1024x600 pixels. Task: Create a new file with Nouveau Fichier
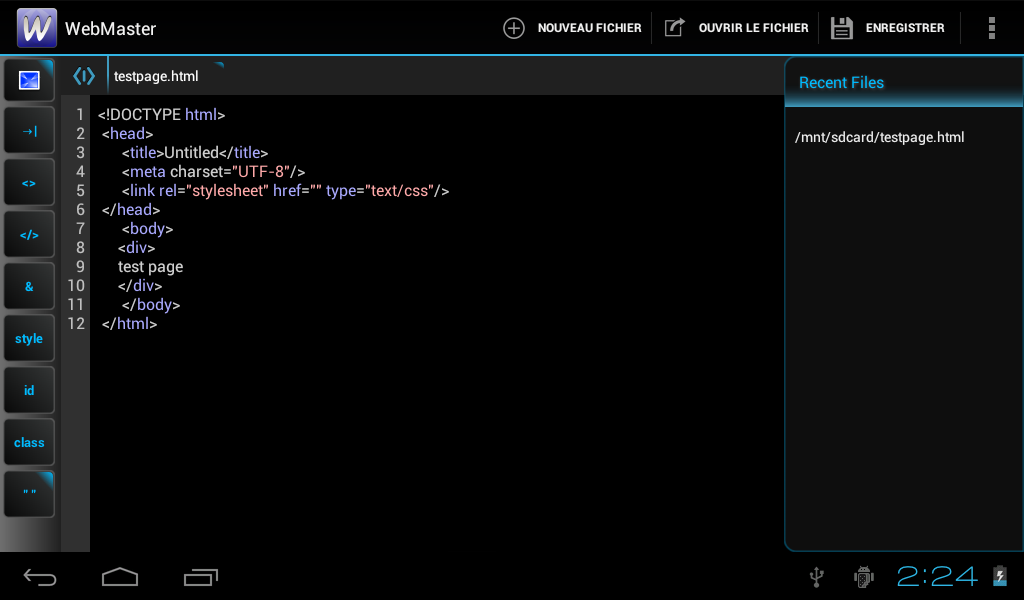pos(572,28)
